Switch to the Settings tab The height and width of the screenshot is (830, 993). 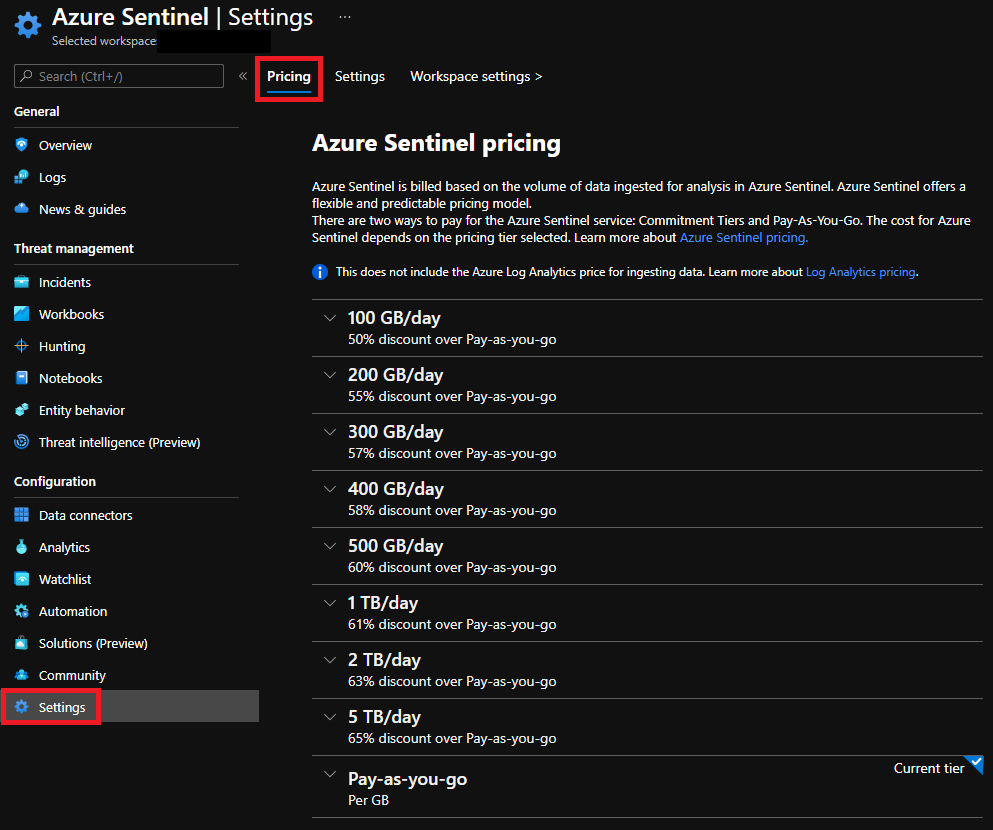360,77
